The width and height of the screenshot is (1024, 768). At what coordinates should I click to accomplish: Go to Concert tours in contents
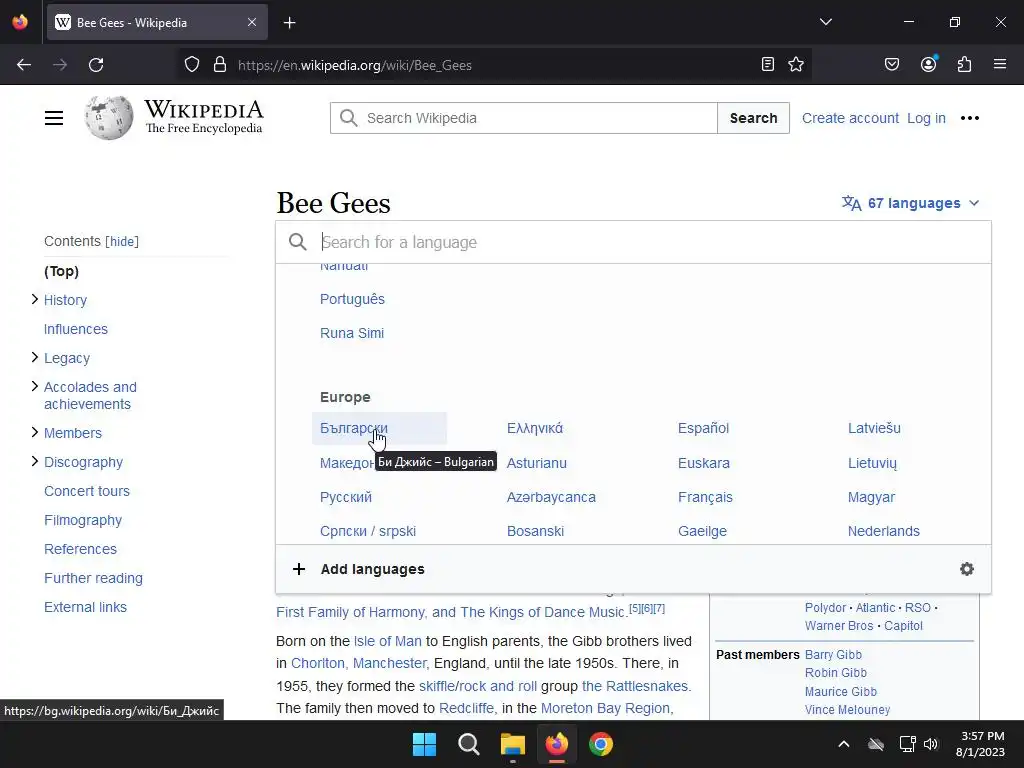click(x=87, y=491)
